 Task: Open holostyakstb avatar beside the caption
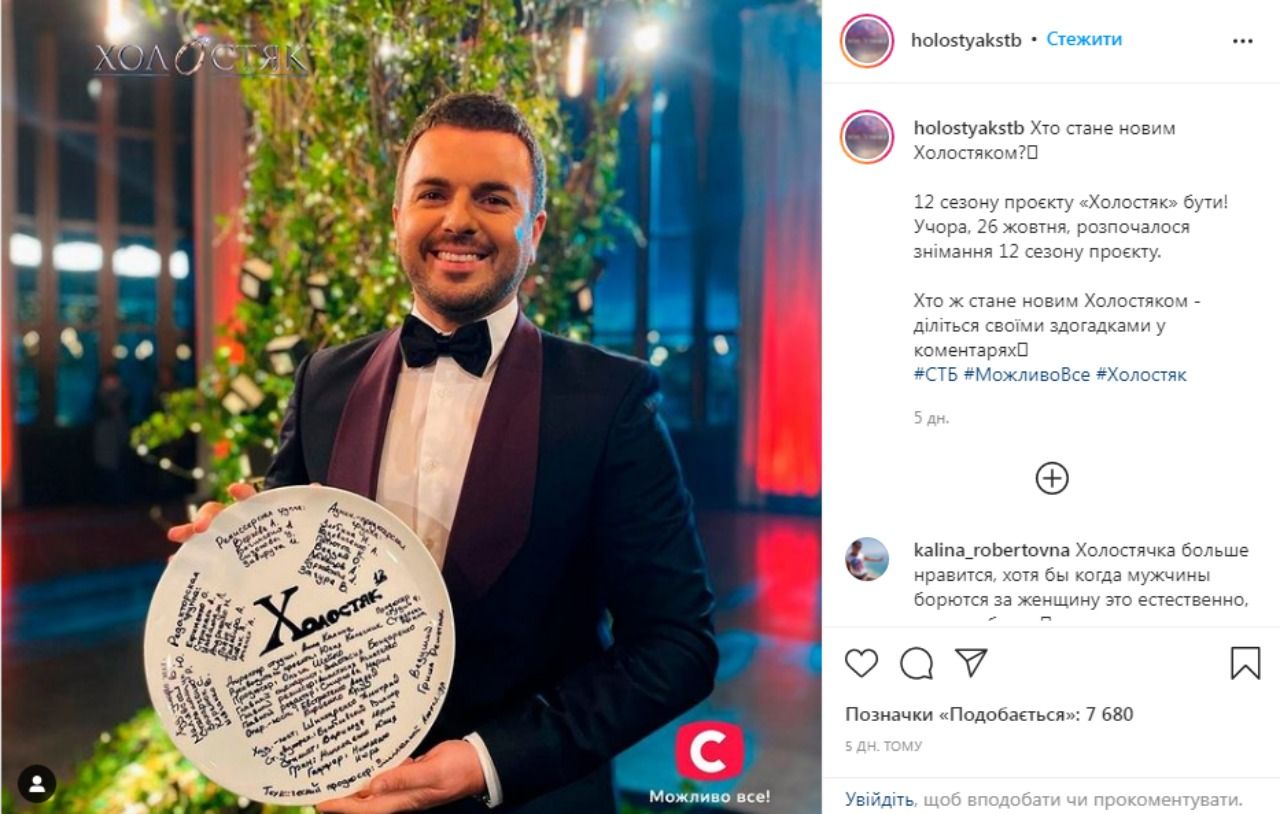(x=867, y=137)
